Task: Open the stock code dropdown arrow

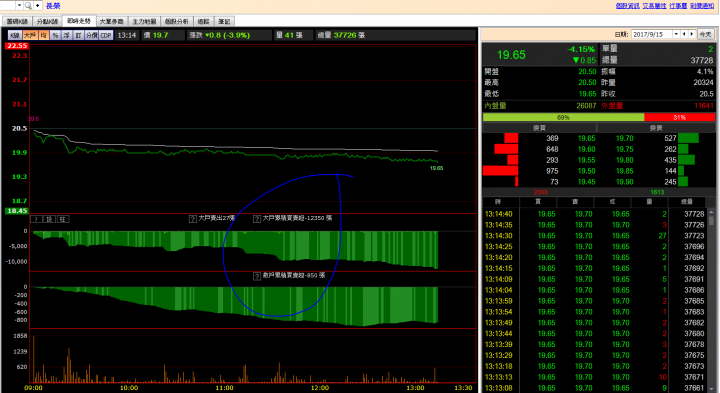Action: click(19, 6)
